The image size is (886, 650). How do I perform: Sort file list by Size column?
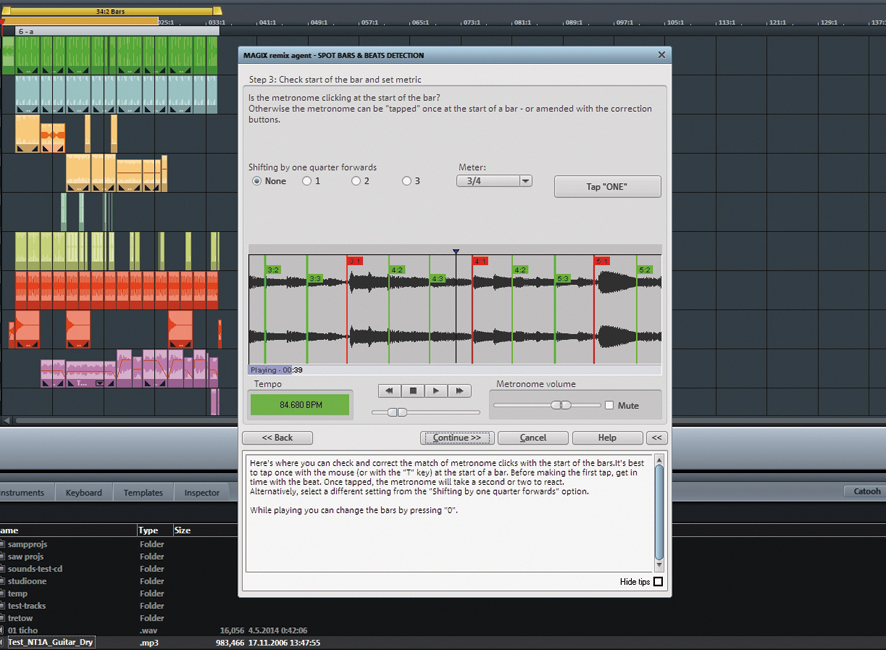[x=182, y=530]
